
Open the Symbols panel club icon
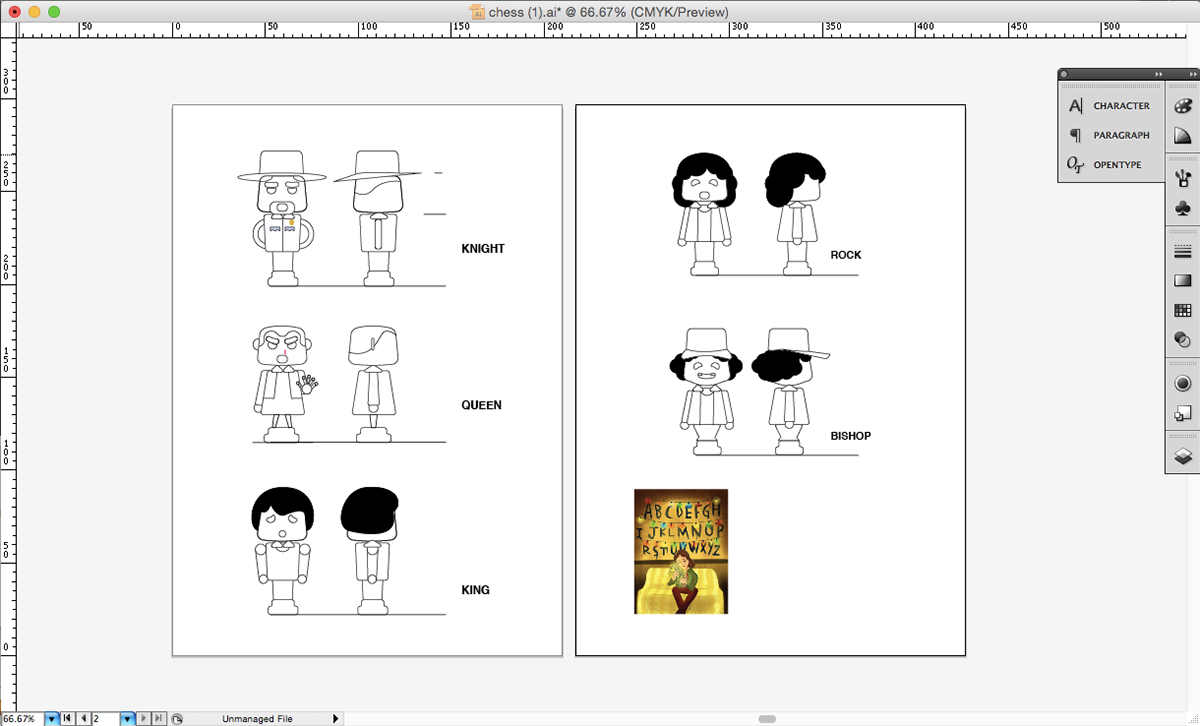pos(1182,207)
